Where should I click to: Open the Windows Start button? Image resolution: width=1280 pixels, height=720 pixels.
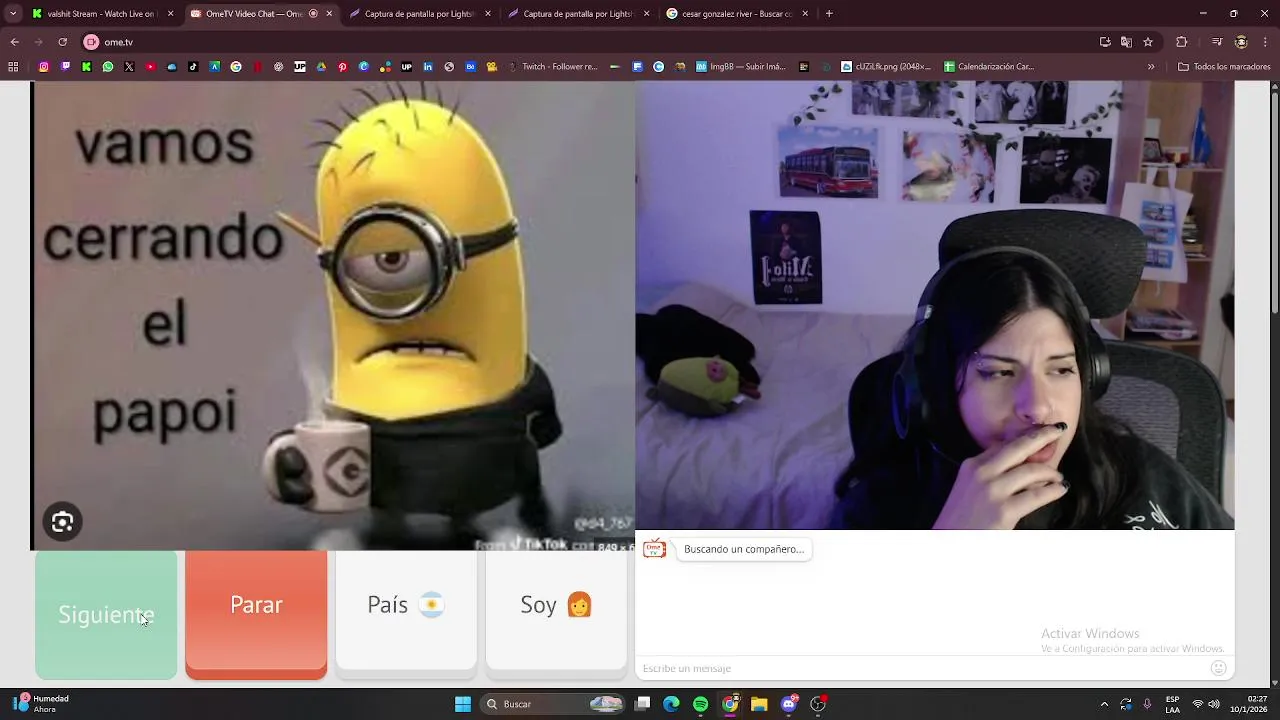tap(463, 704)
